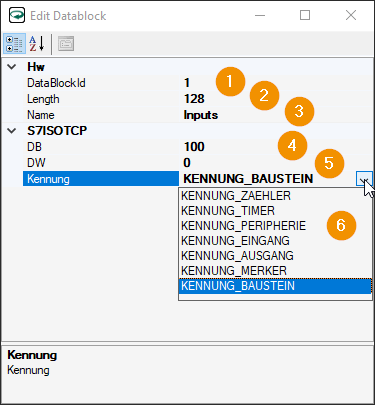Viewport: 375px width, 405px height.
Task: Edit the Length value 128
Action: (x=276, y=99)
